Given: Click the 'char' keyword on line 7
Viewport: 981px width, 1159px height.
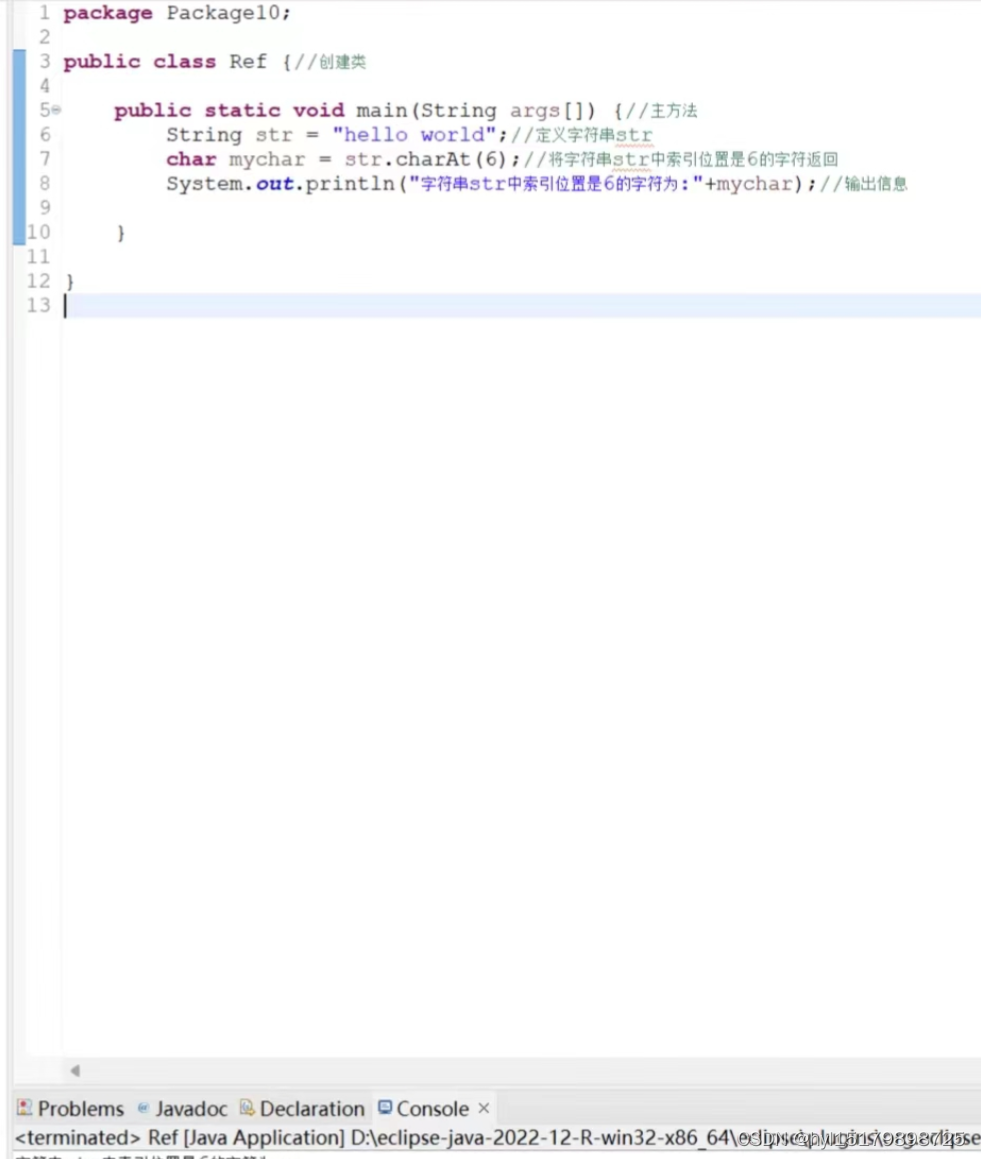Looking at the screenshot, I should 191,160.
